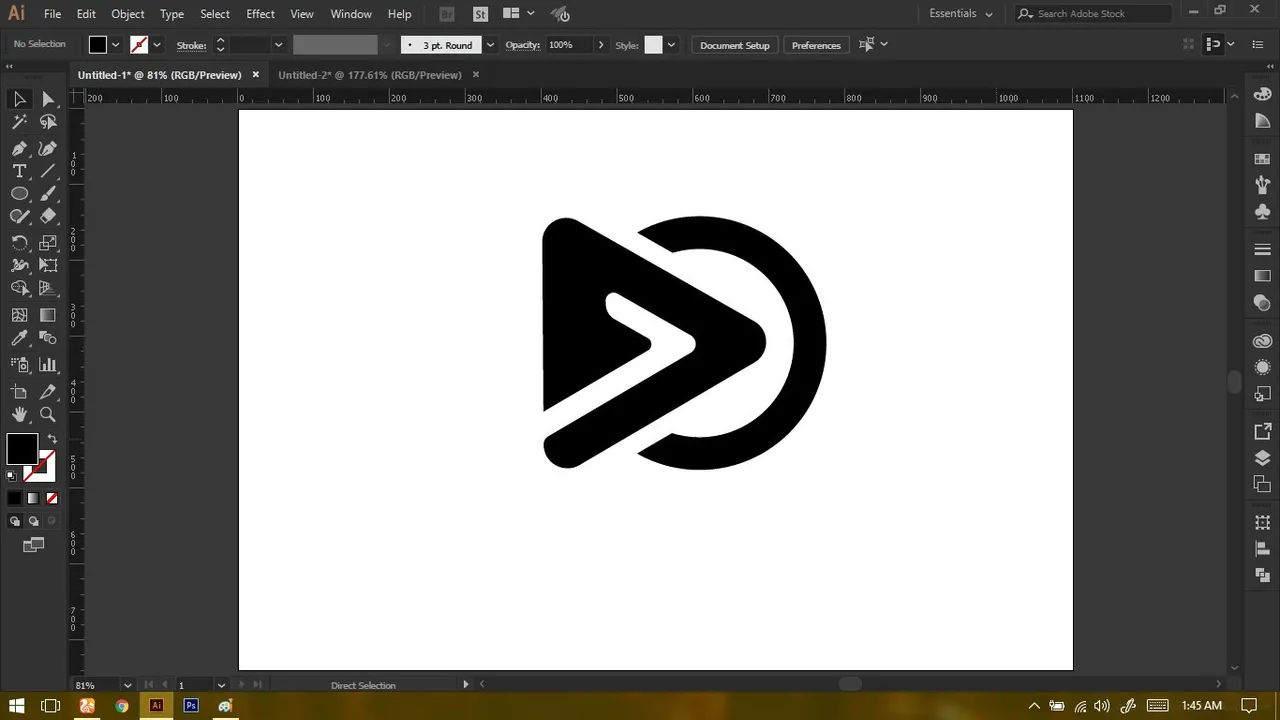Select the Gradient tool
The height and width of the screenshot is (720, 1280).
pyautogui.click(x=48, y=315)
